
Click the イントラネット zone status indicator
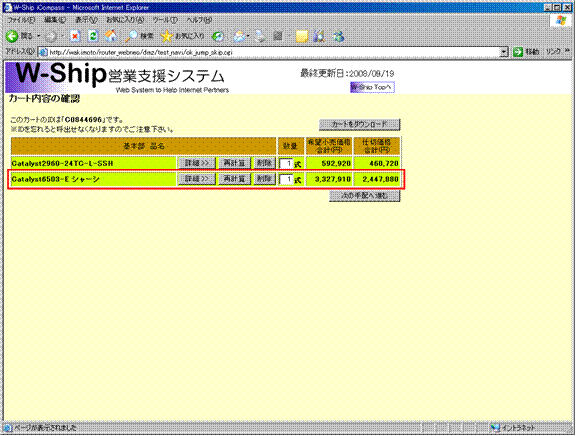513,428
